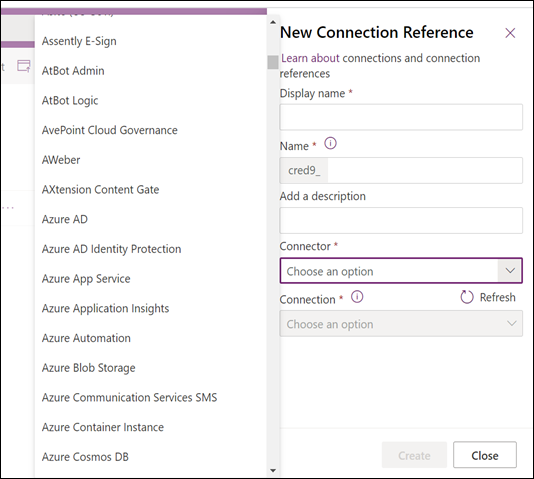Click the connector list scrollbar thumb

273,62
